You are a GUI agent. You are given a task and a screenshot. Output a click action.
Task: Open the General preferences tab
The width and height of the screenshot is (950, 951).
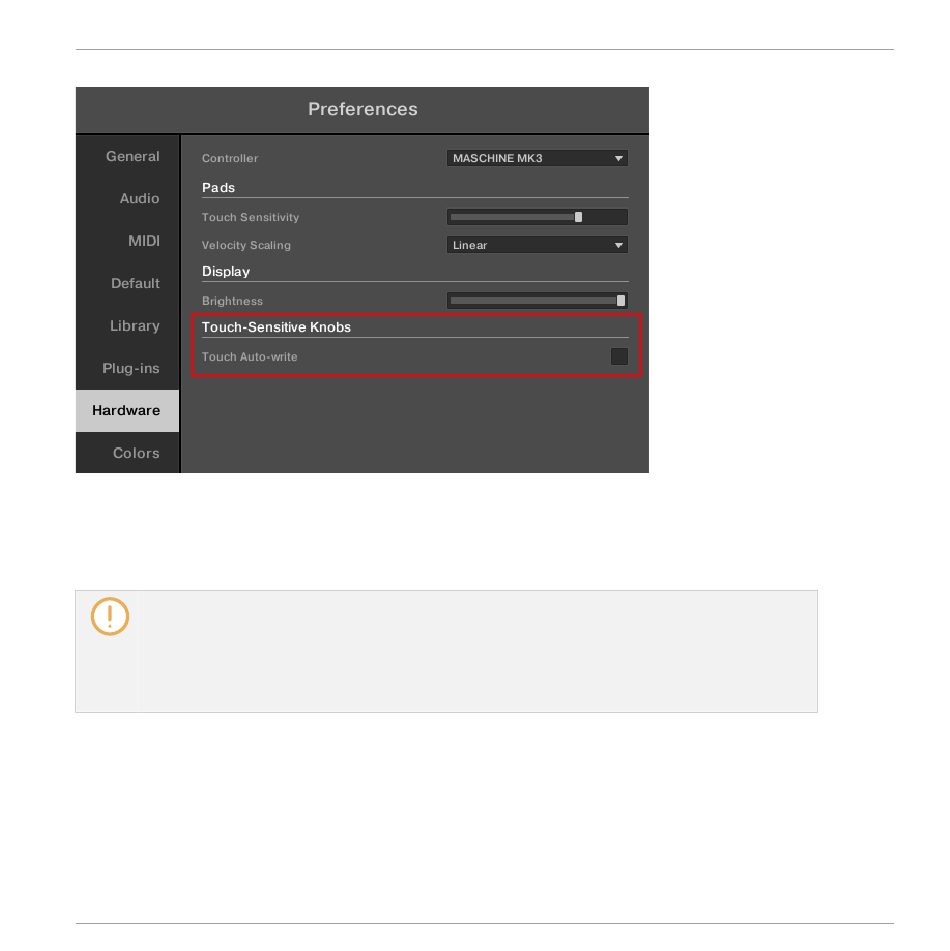132,157
